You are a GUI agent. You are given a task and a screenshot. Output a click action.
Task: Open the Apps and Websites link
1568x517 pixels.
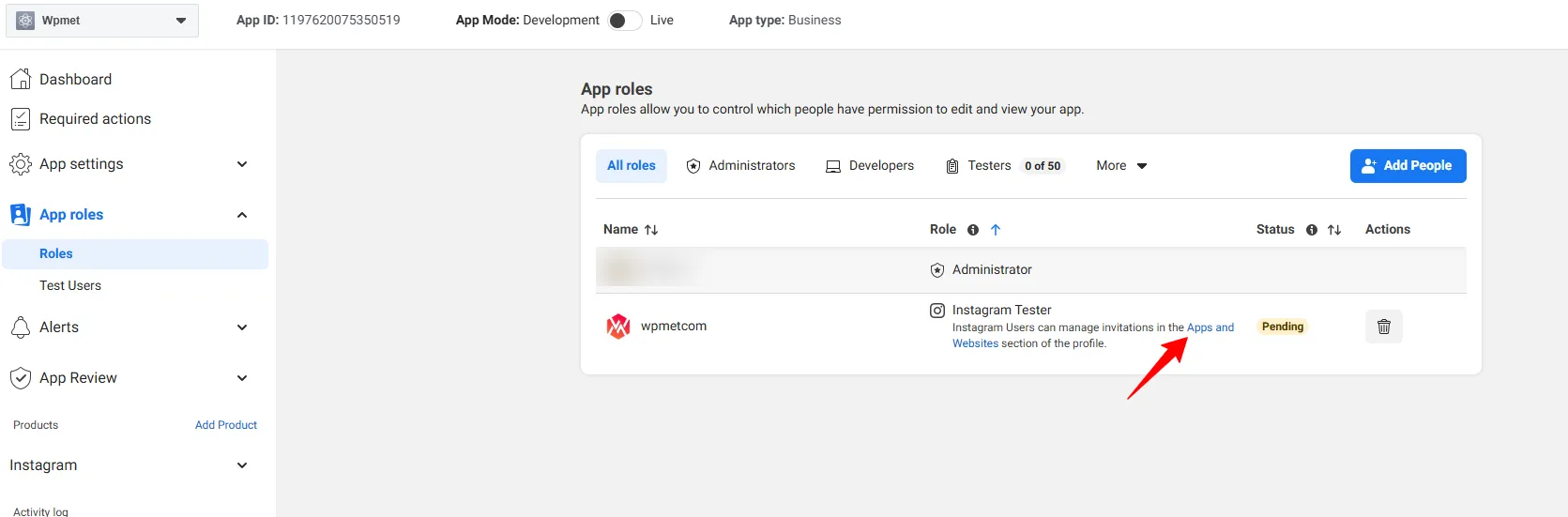coord(1210,327)
